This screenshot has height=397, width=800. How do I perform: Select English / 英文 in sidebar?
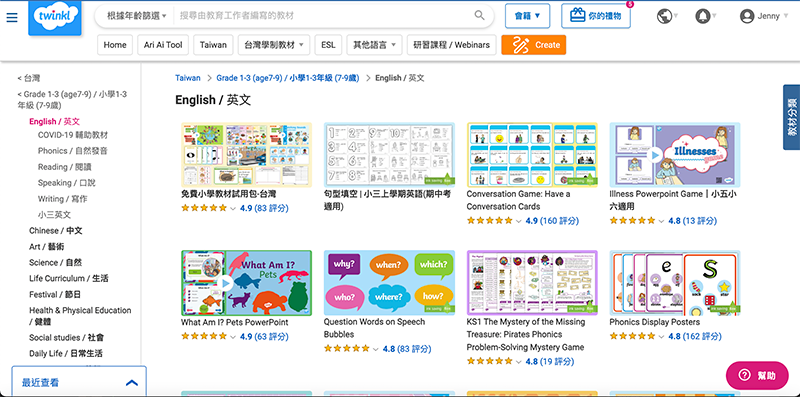click(x=55, y=121)
